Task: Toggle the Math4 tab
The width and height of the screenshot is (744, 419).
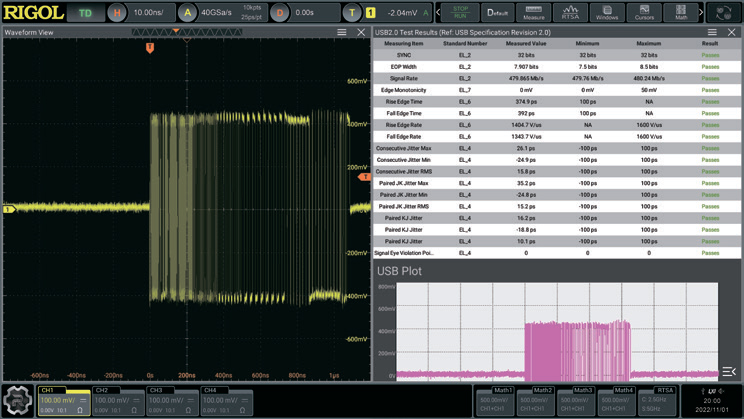Action: coord(616,401)
